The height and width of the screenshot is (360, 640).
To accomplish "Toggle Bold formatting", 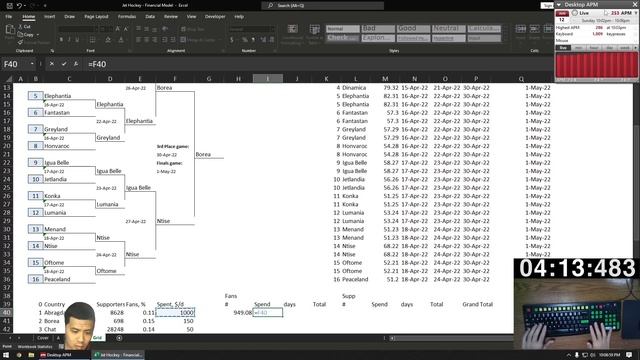I will 61,40.
